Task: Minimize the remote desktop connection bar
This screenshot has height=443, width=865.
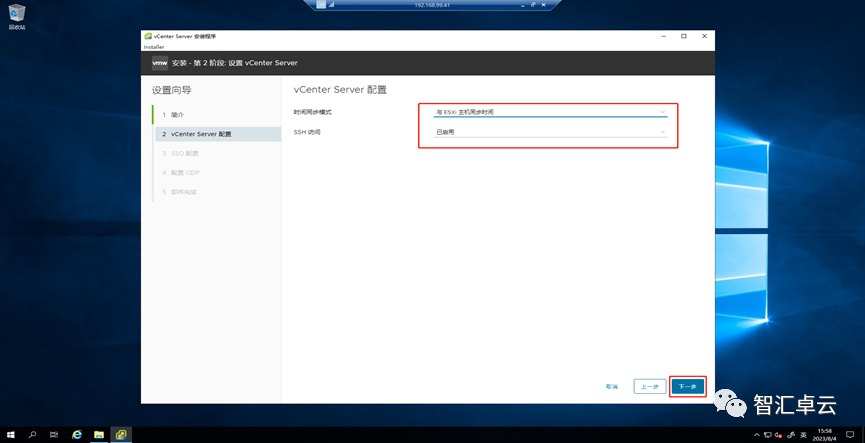Action: [x=523, y=4]
